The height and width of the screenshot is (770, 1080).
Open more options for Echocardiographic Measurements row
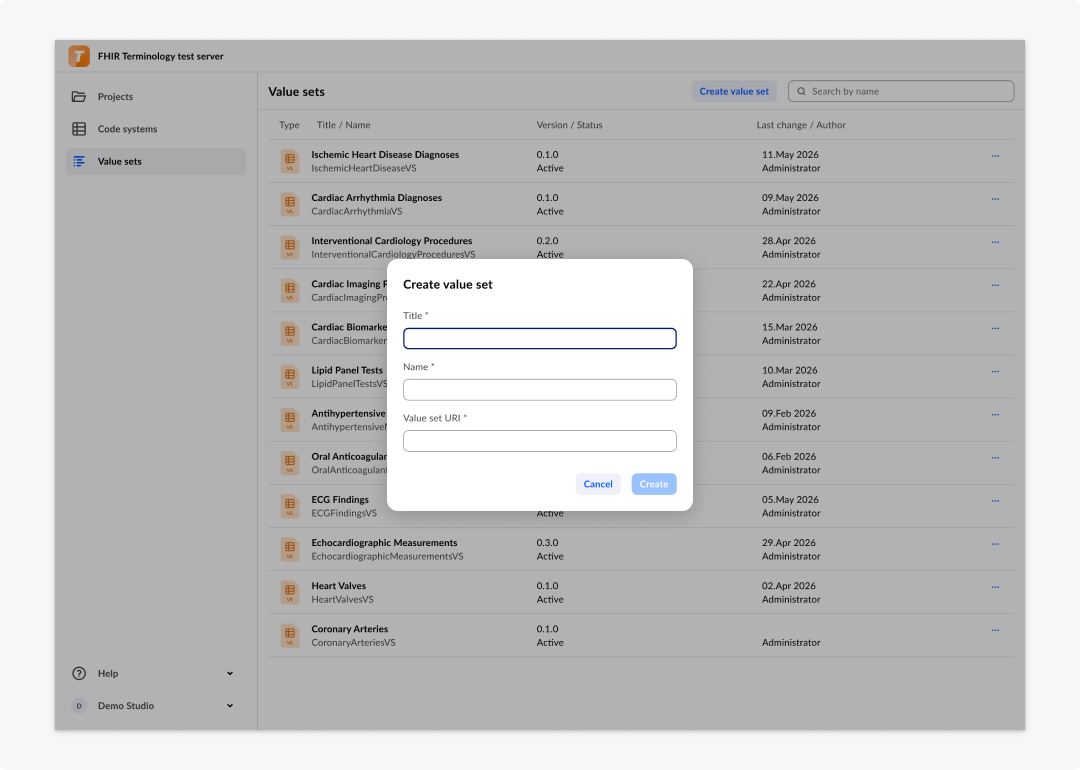995,544
